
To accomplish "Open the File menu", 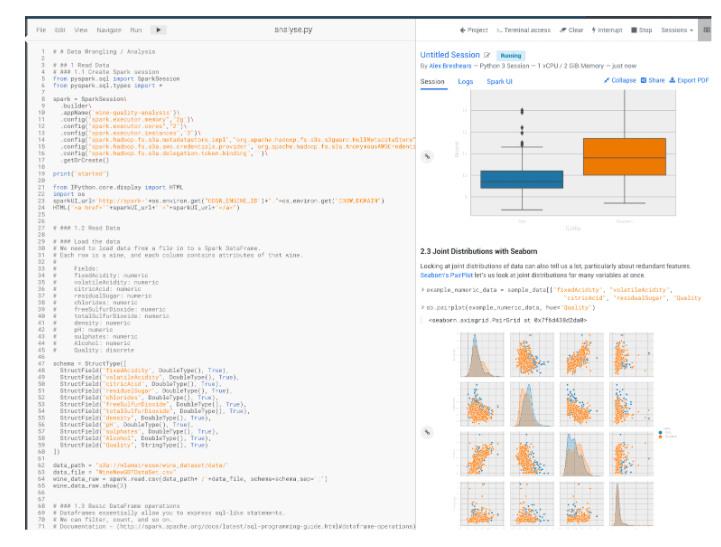I will (41, 30).
